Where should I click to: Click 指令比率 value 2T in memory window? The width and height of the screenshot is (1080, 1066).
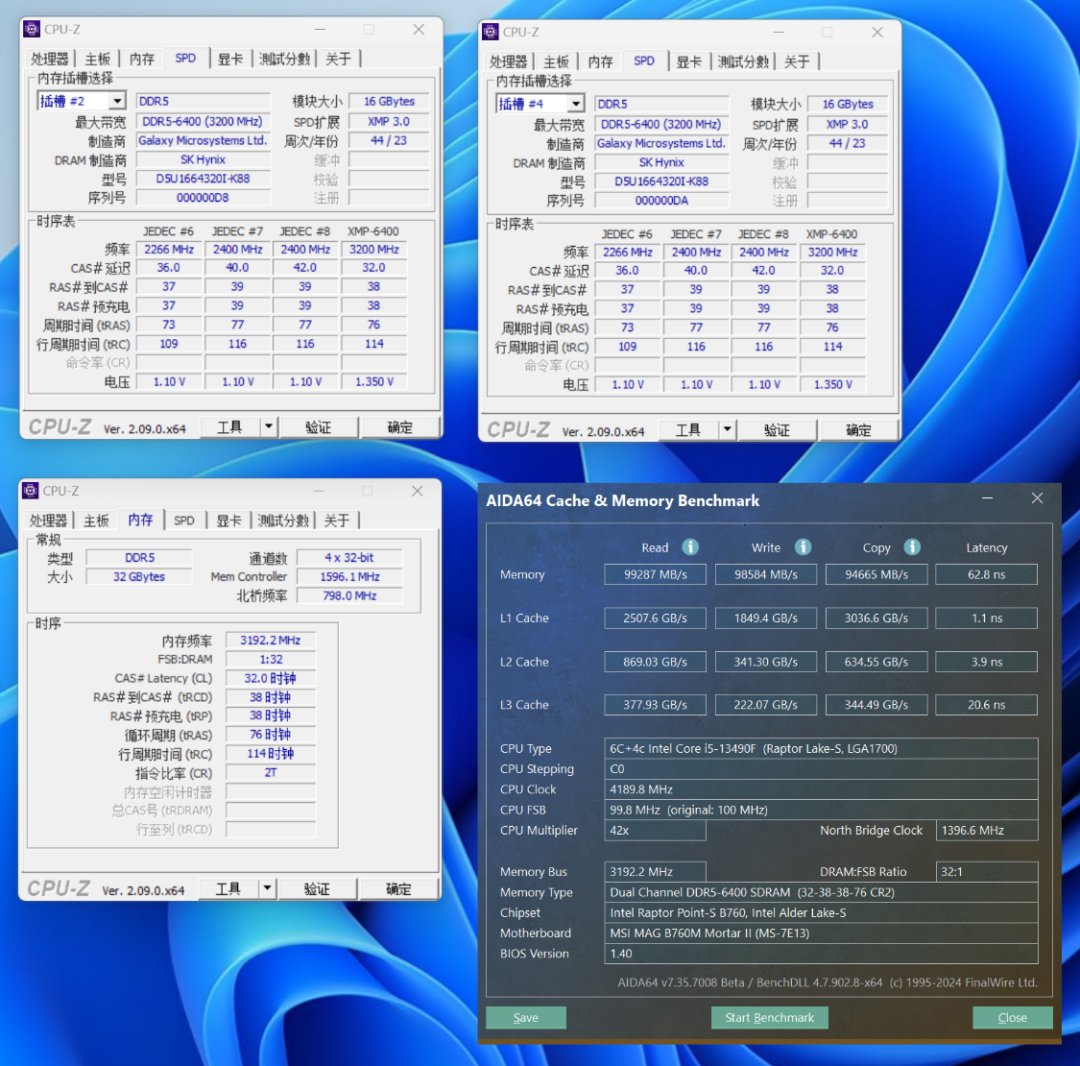click(x=270, y=773)
